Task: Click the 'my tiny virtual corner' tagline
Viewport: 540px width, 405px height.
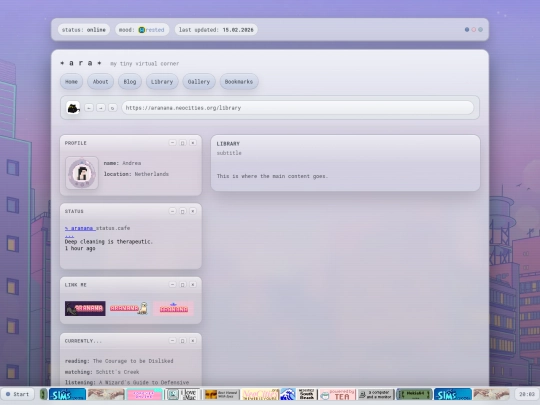Action: [x=145, y=64]
